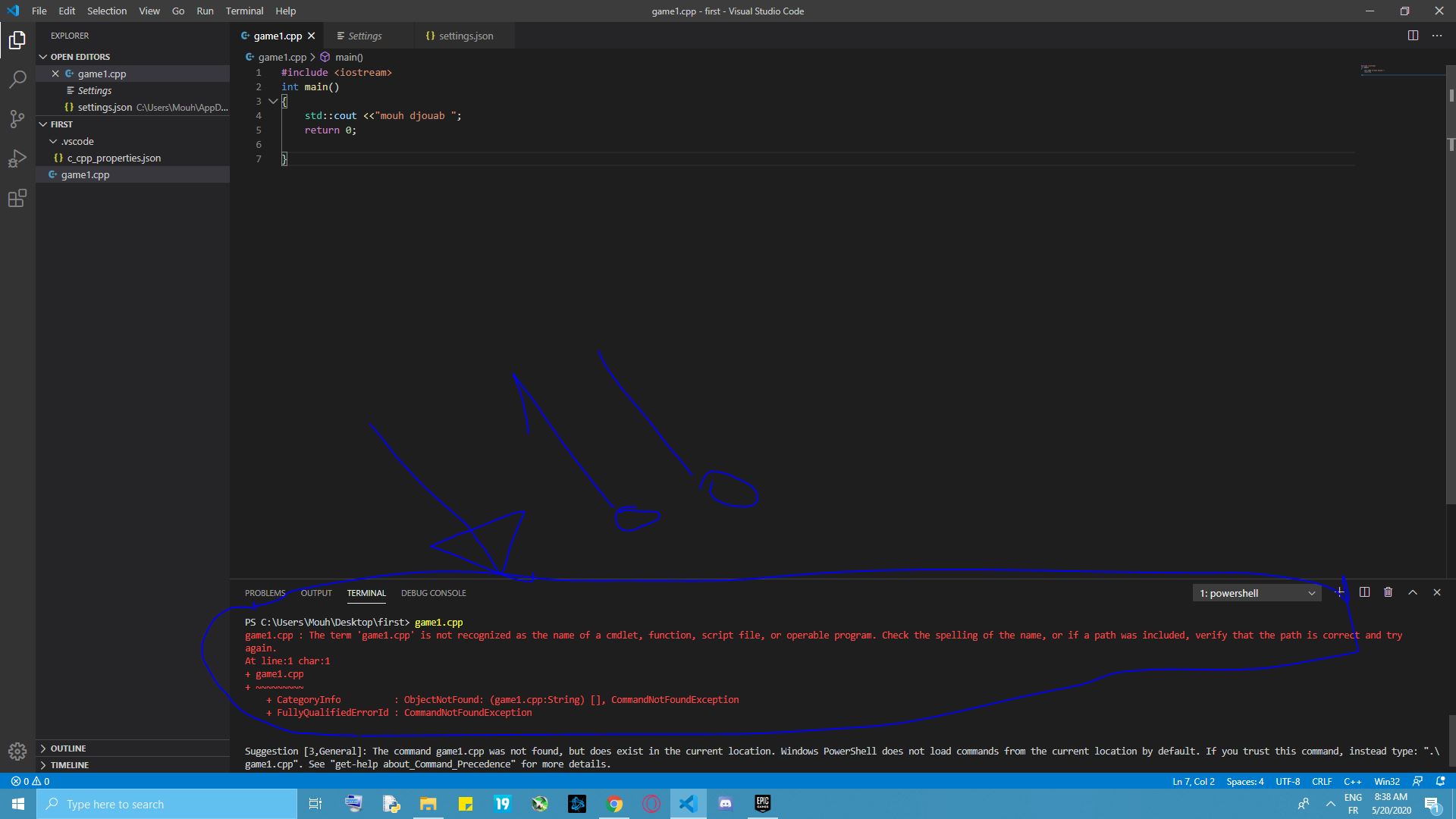Open the Source Control view

coord(17,119)
